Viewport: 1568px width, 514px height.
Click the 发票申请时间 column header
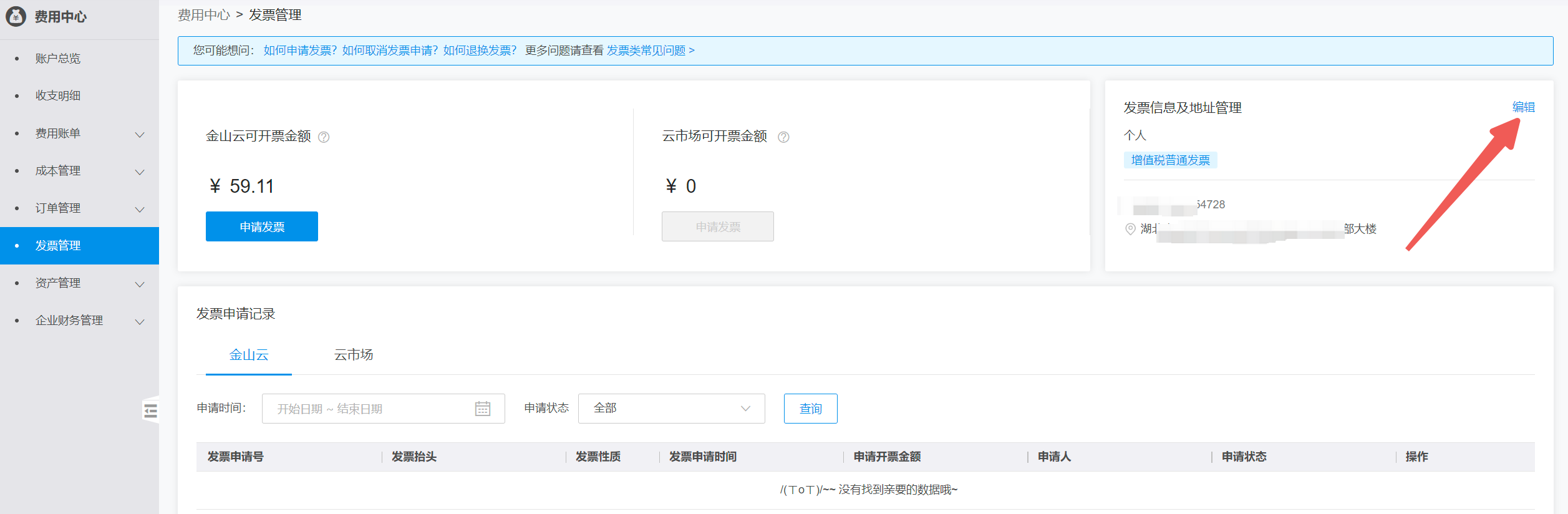pos(703,457)
